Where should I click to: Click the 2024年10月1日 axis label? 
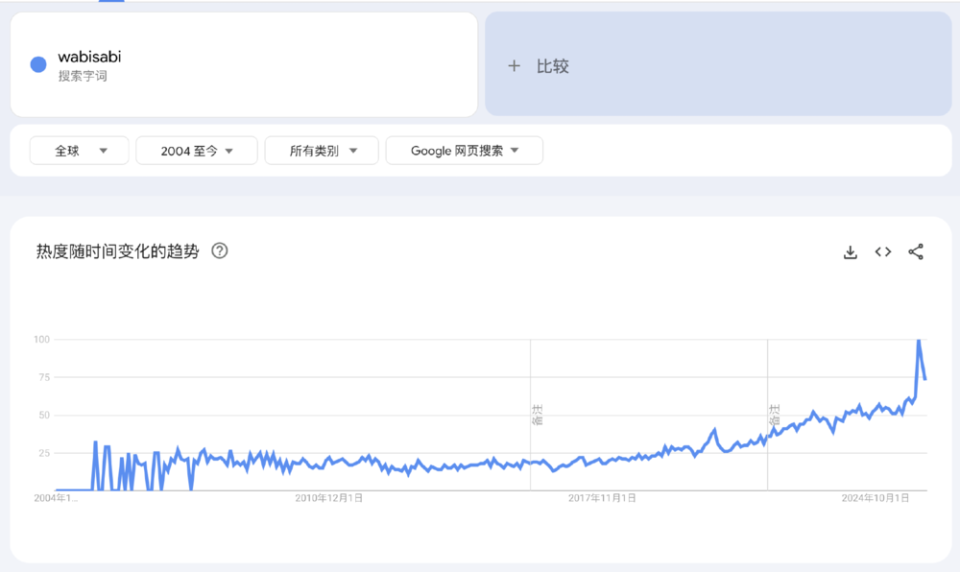click(x=875, y=497)
